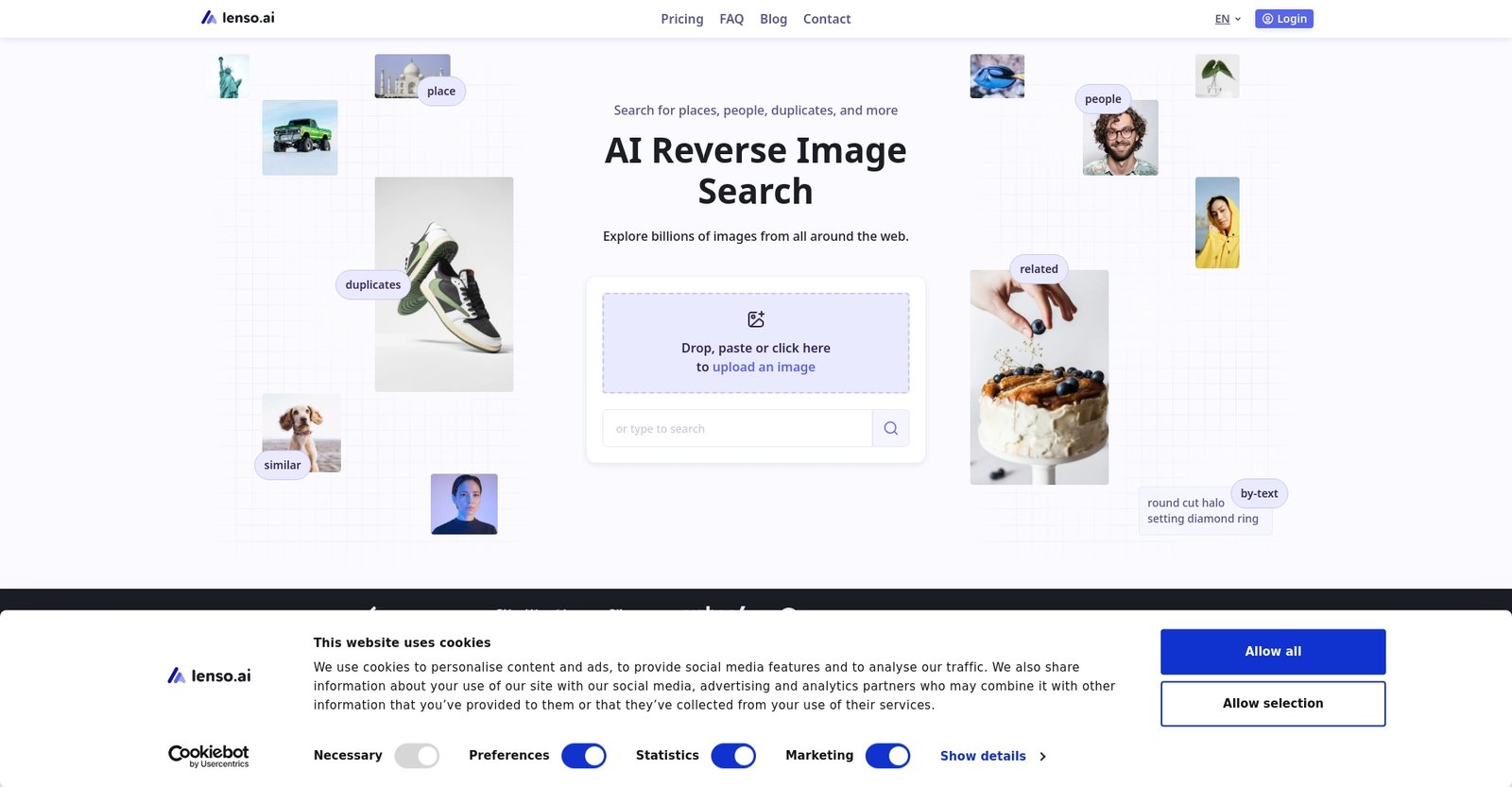Click the 'Drop, paste or click here' text

click(x=756, y=348)
